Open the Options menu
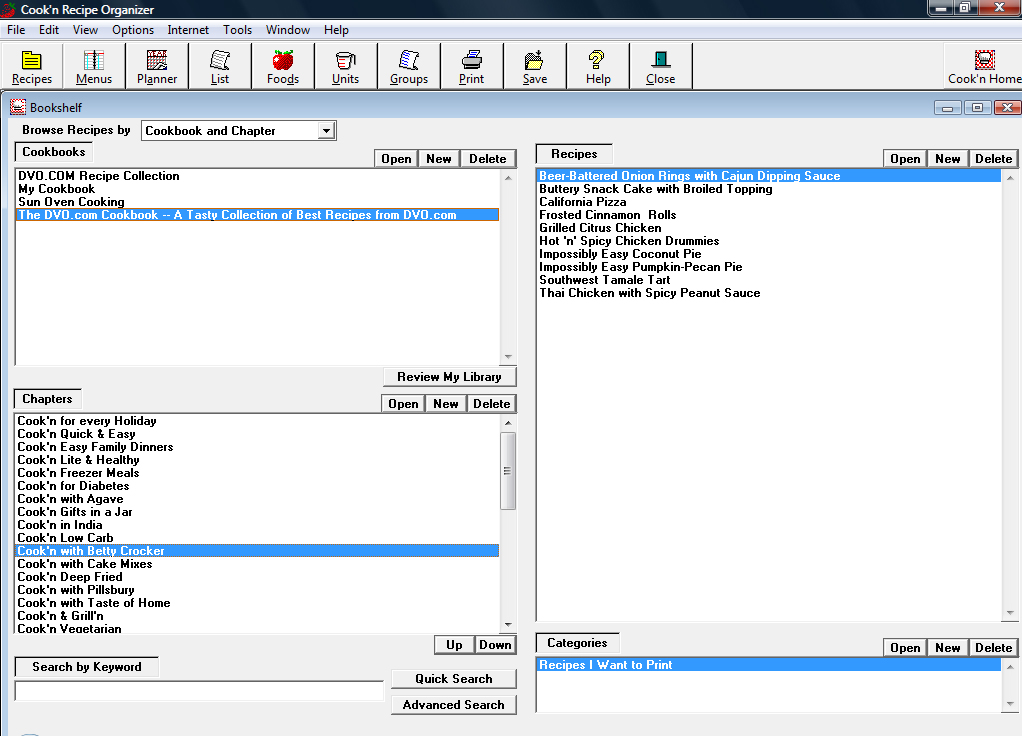The width and height of the screenshot is (1022, 736). pyautogui.click(x=133, y=30)
